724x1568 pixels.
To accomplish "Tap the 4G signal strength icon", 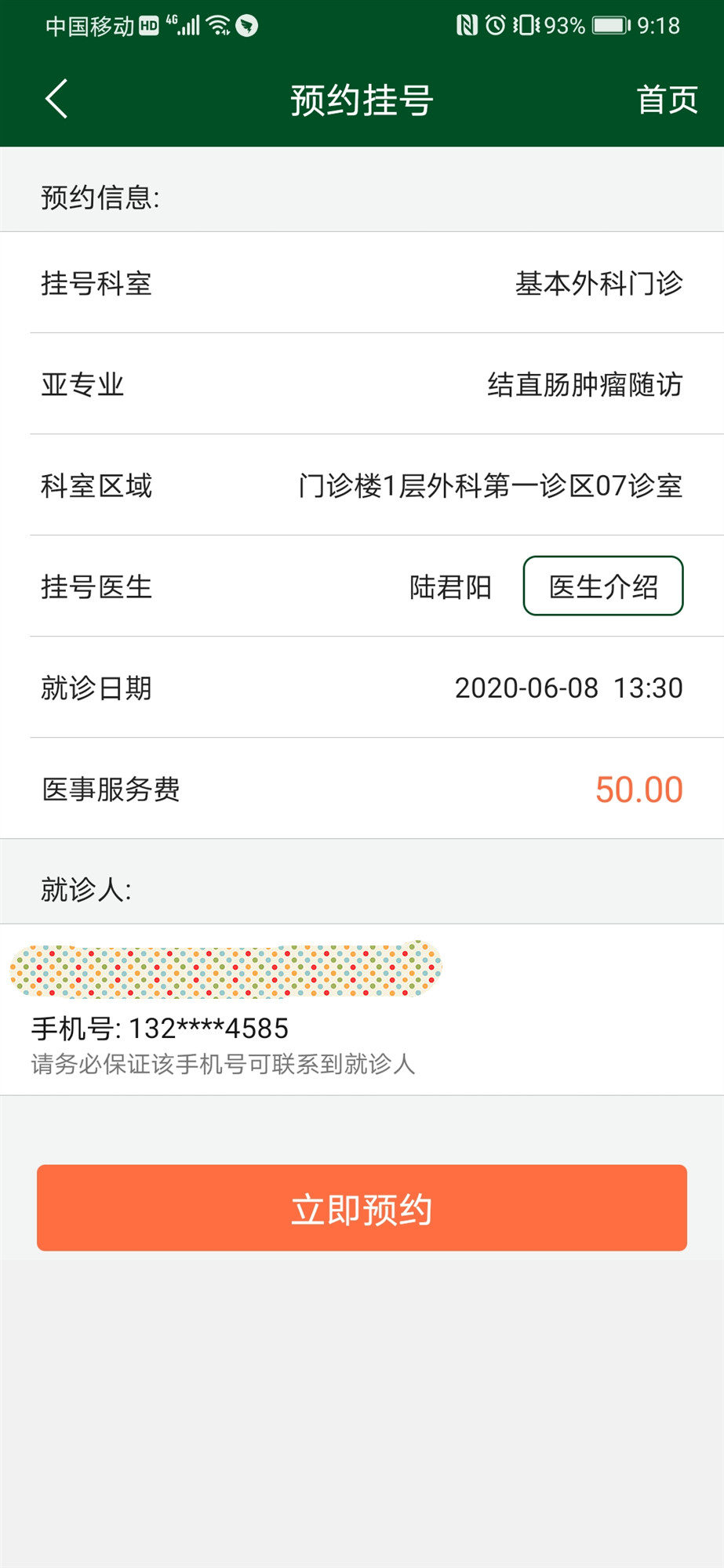I will pyautogui.click(x=183, y=26).
